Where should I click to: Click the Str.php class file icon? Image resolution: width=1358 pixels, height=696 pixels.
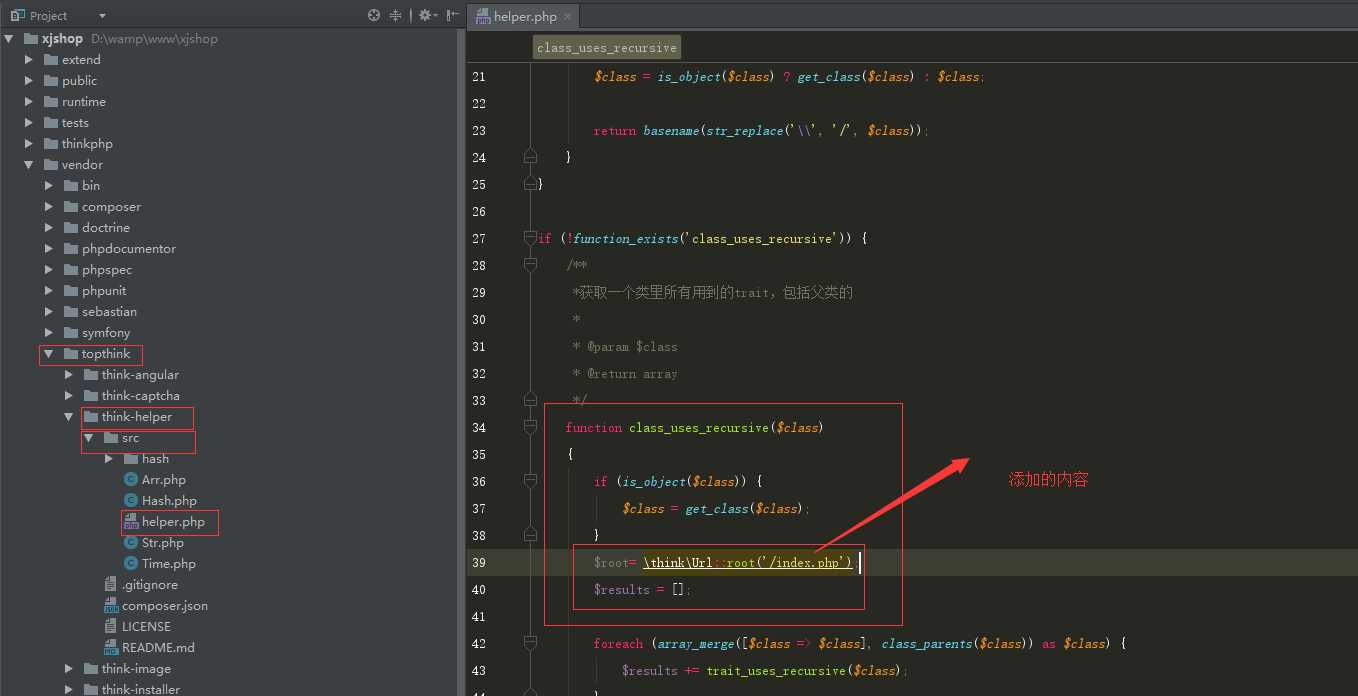click(x=131, y=543)
